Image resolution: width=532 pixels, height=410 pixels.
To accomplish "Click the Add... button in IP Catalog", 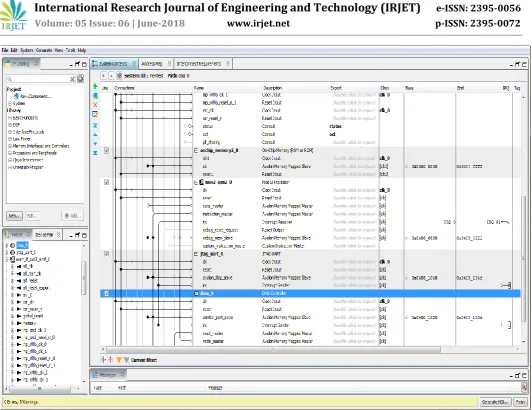I will click(x=72, y=216).
